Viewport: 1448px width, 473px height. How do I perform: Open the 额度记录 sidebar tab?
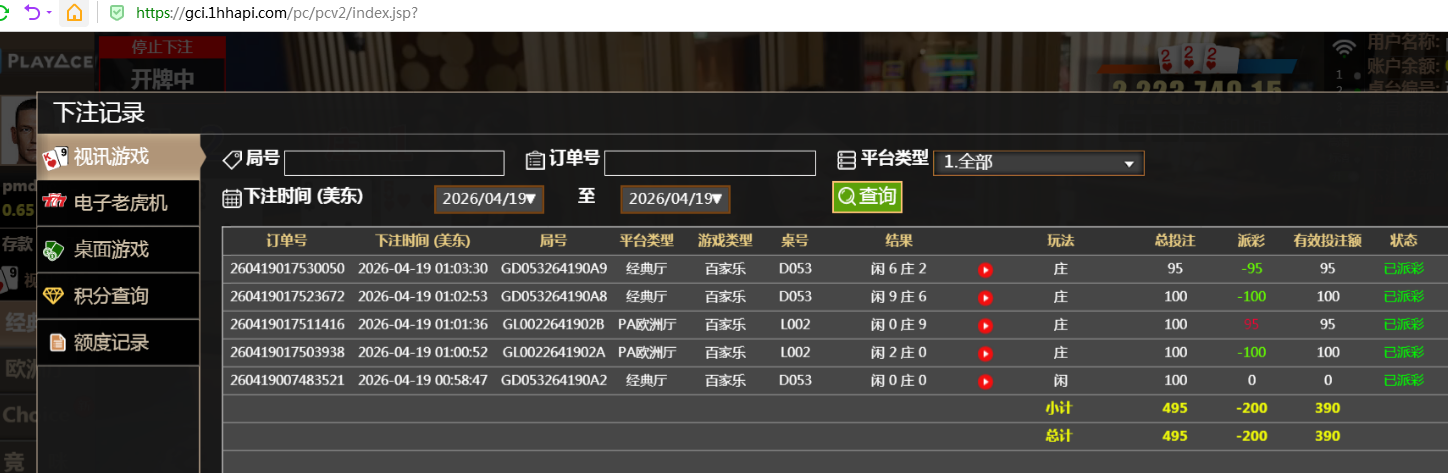pos(119,342)
